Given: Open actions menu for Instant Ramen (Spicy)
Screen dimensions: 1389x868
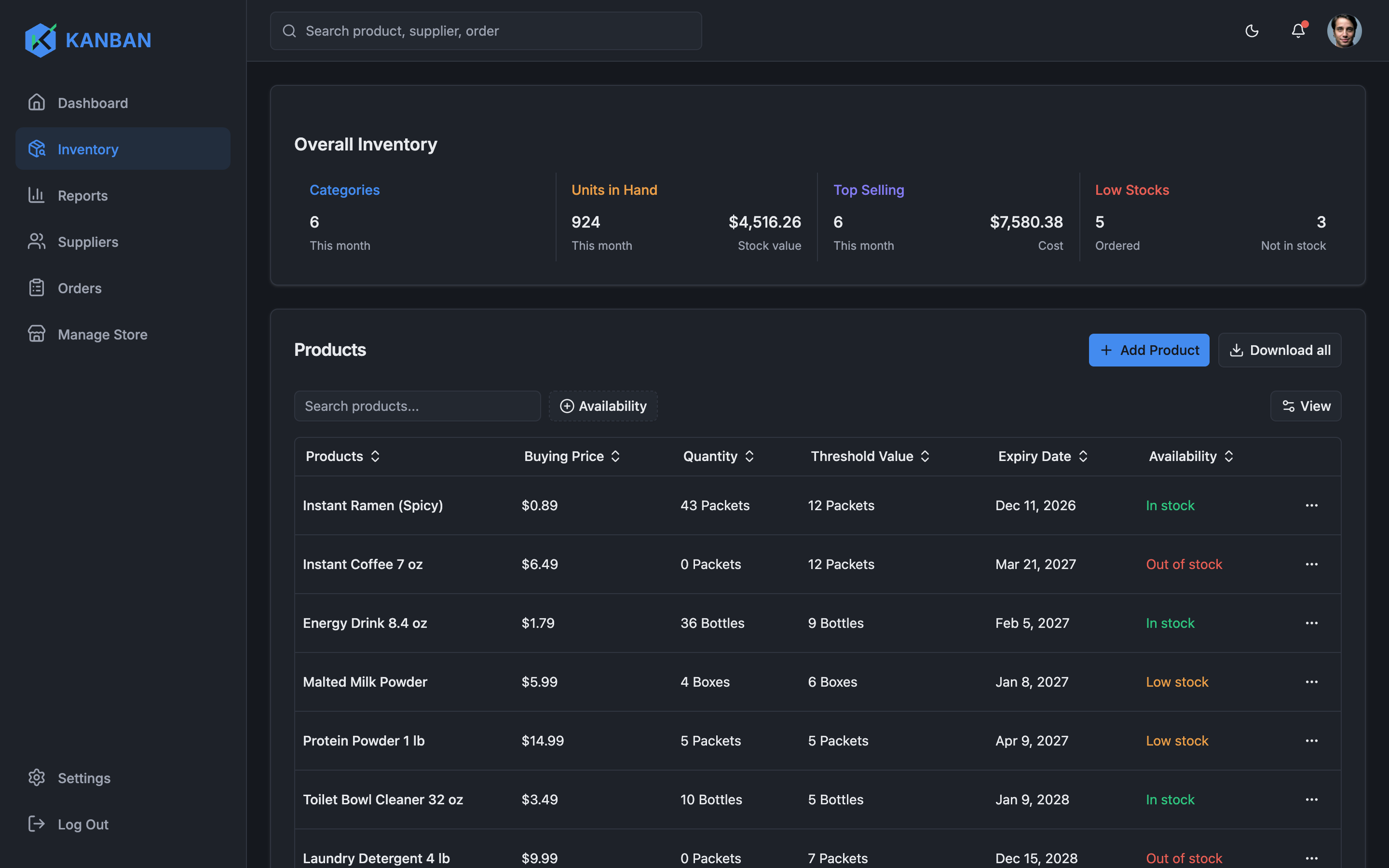Looking at the screenshot, I should click(1311, 506).
